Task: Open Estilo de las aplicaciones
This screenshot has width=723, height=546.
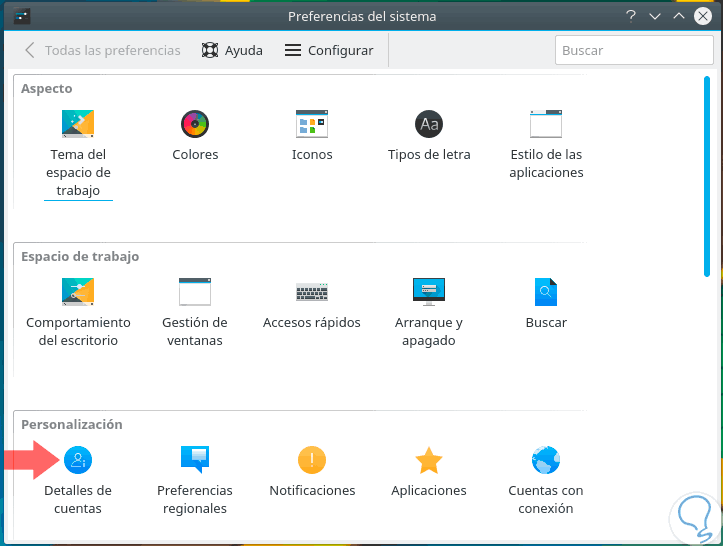Action: pyautogui.click(x=546, y=125)
